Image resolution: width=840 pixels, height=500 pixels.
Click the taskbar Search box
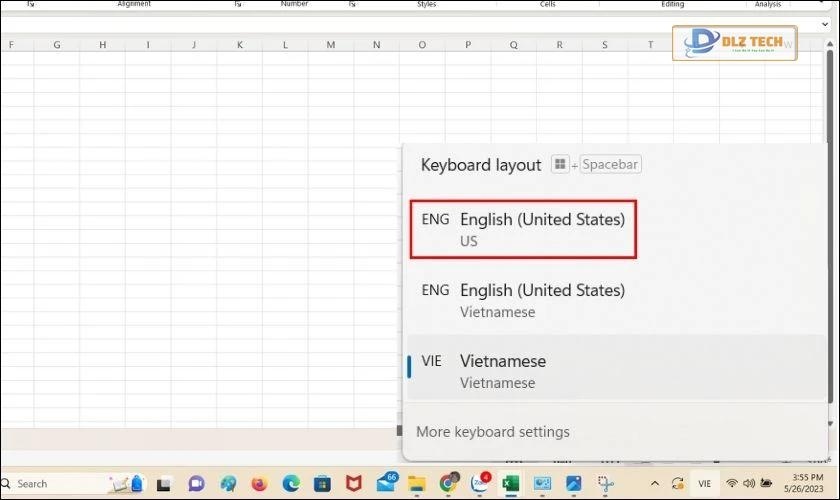click(40, 484)
